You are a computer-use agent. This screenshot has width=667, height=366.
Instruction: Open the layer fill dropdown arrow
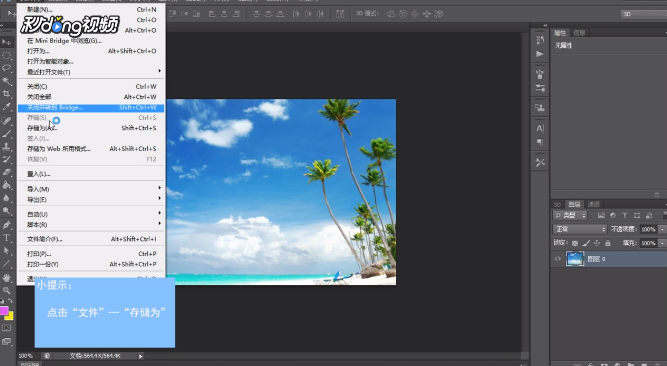[x=662, y=243]
